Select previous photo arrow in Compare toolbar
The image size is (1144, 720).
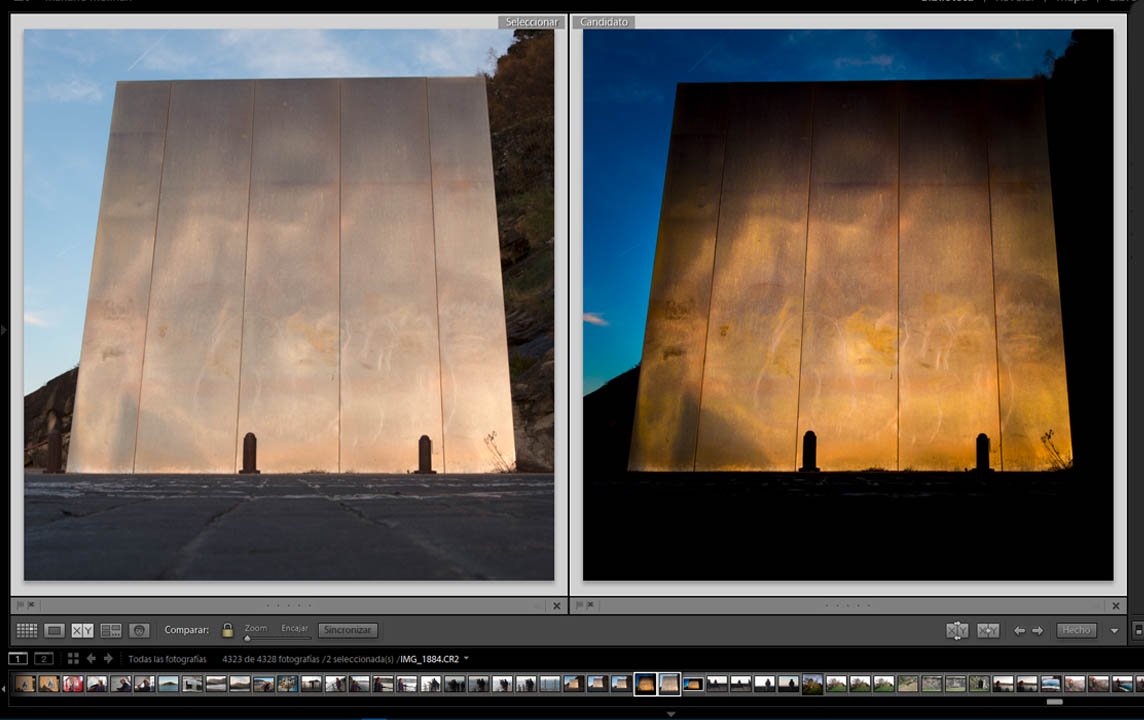point(1019,630)
